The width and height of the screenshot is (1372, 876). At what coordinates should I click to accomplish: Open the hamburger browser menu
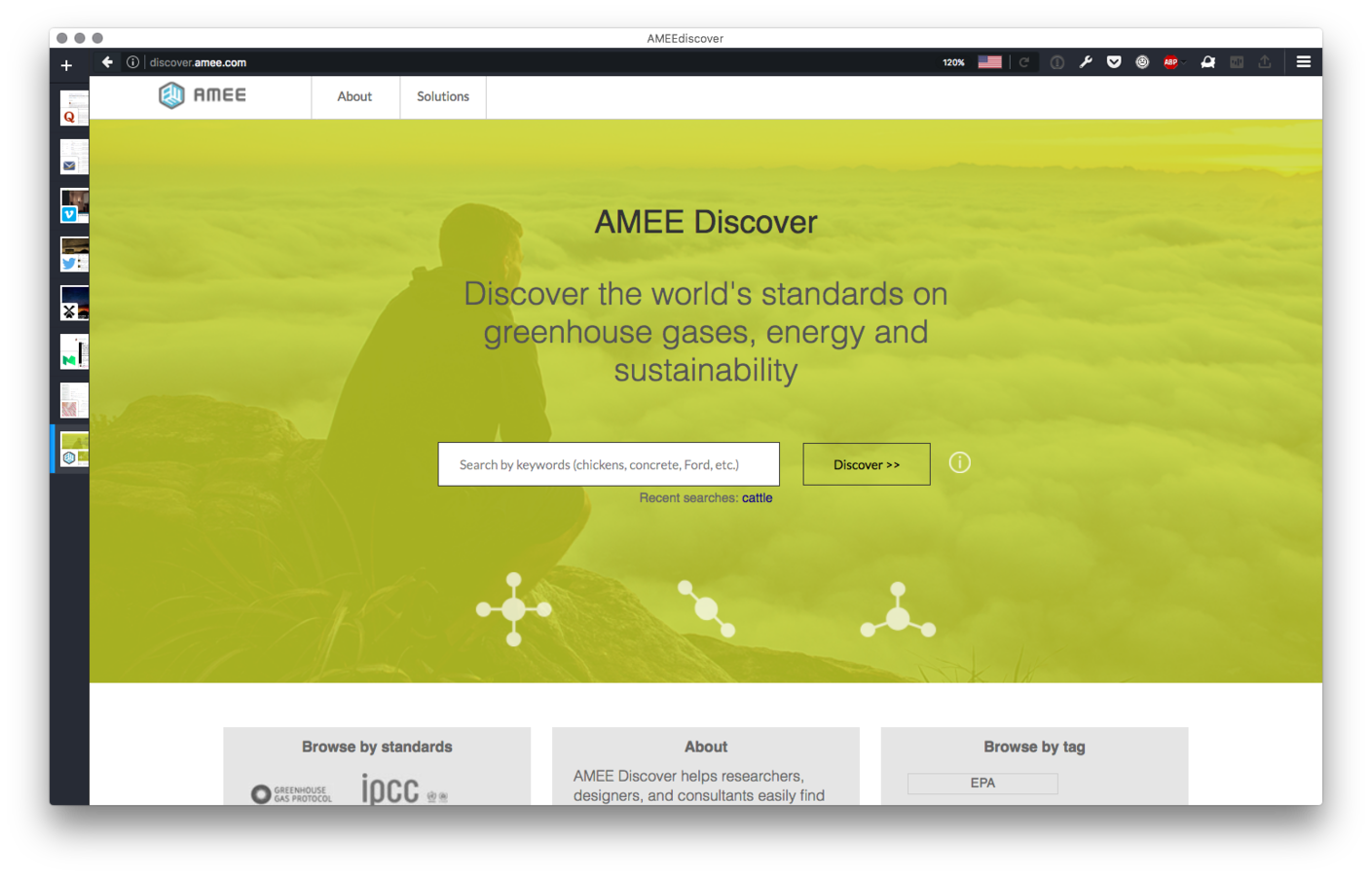tap(1303, 62)
